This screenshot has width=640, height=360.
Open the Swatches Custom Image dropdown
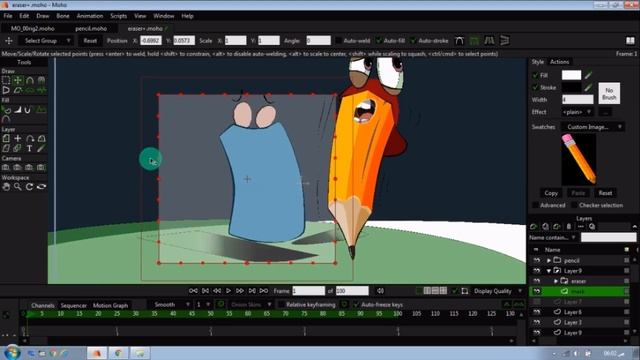593,127
